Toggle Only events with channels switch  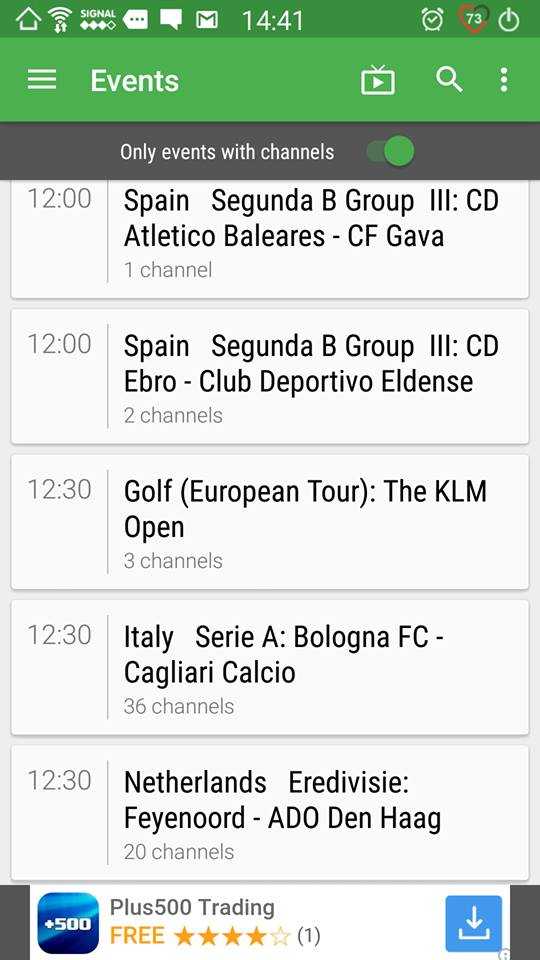[391, 152]
